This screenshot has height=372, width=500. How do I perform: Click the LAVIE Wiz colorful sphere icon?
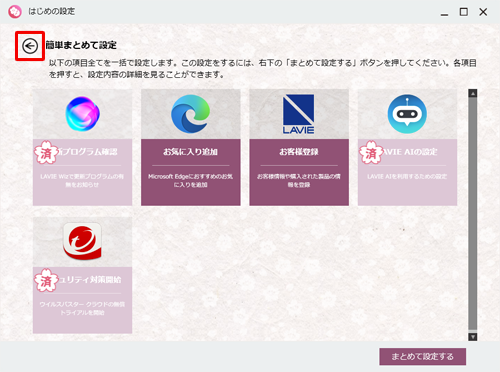pyautogui.click(x=82, y=114)
